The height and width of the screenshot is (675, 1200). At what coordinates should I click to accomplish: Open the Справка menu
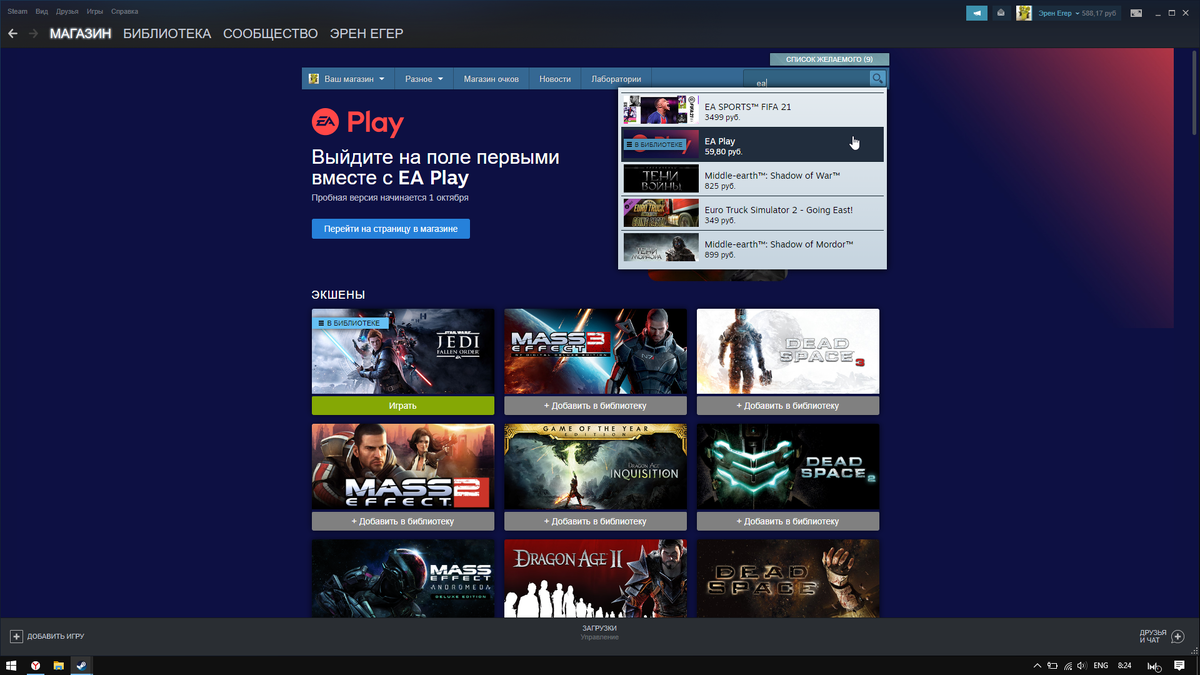coord(125,11)
